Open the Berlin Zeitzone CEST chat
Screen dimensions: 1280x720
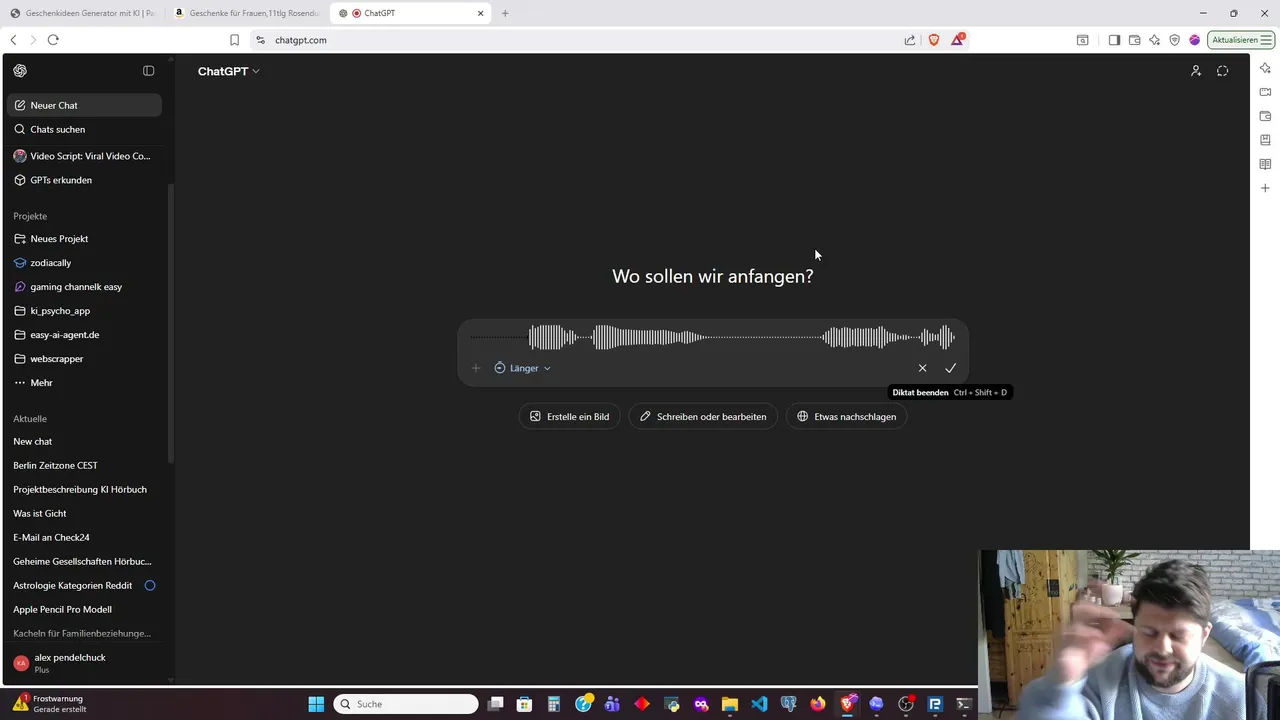coord(84,465)
